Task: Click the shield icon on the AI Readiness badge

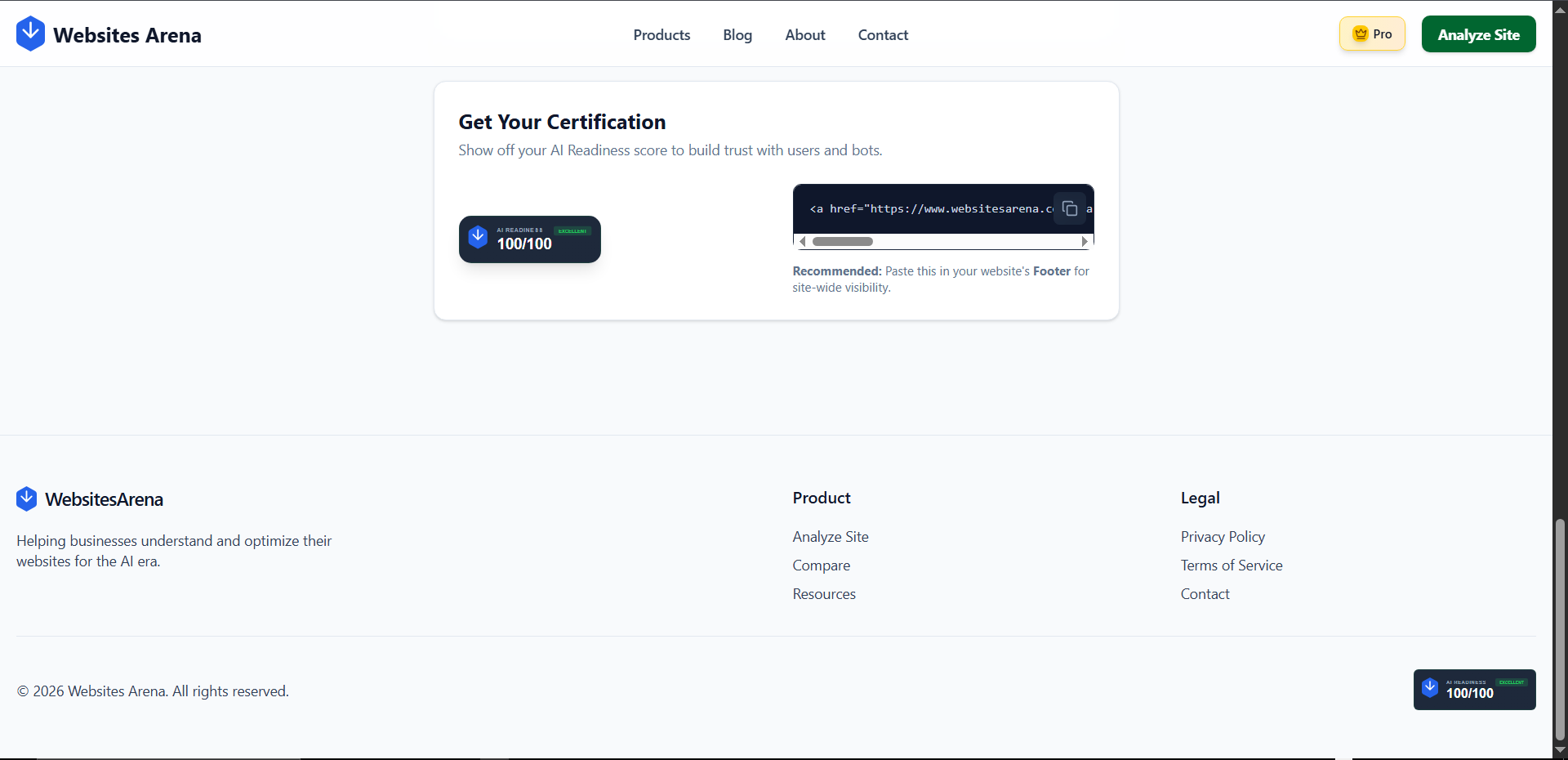Action: pyautogui.click(x=478, y=236)
